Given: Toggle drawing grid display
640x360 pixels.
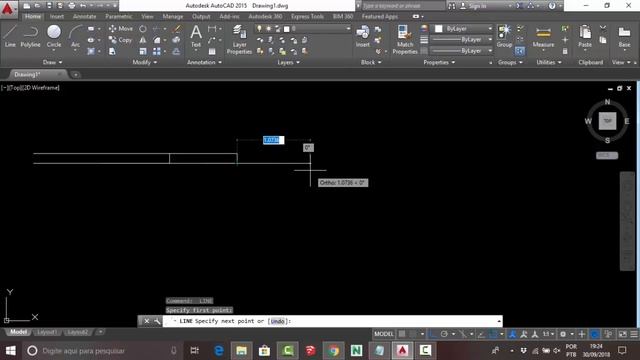Looking at the screenshot, I should pos(402,334).
